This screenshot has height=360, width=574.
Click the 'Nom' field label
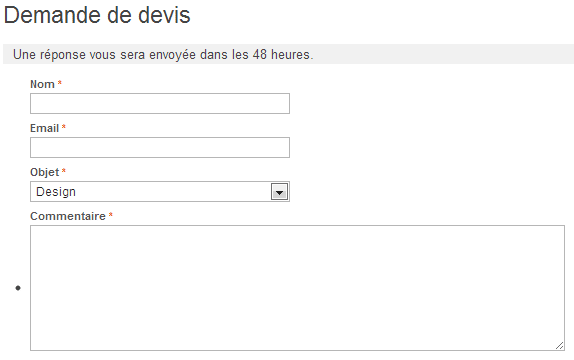42,84
